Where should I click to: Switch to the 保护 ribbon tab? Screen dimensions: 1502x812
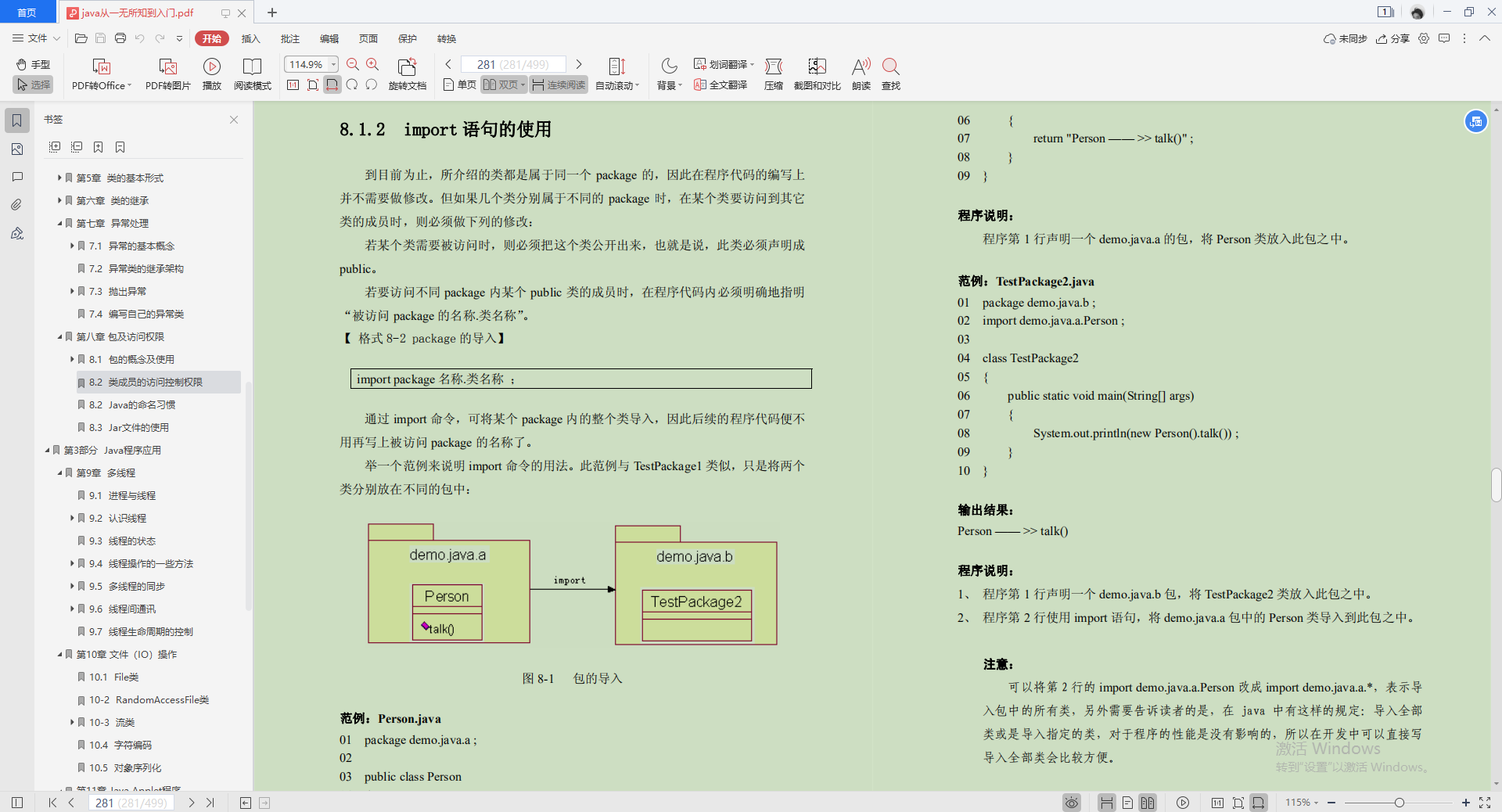pos(407,38)
